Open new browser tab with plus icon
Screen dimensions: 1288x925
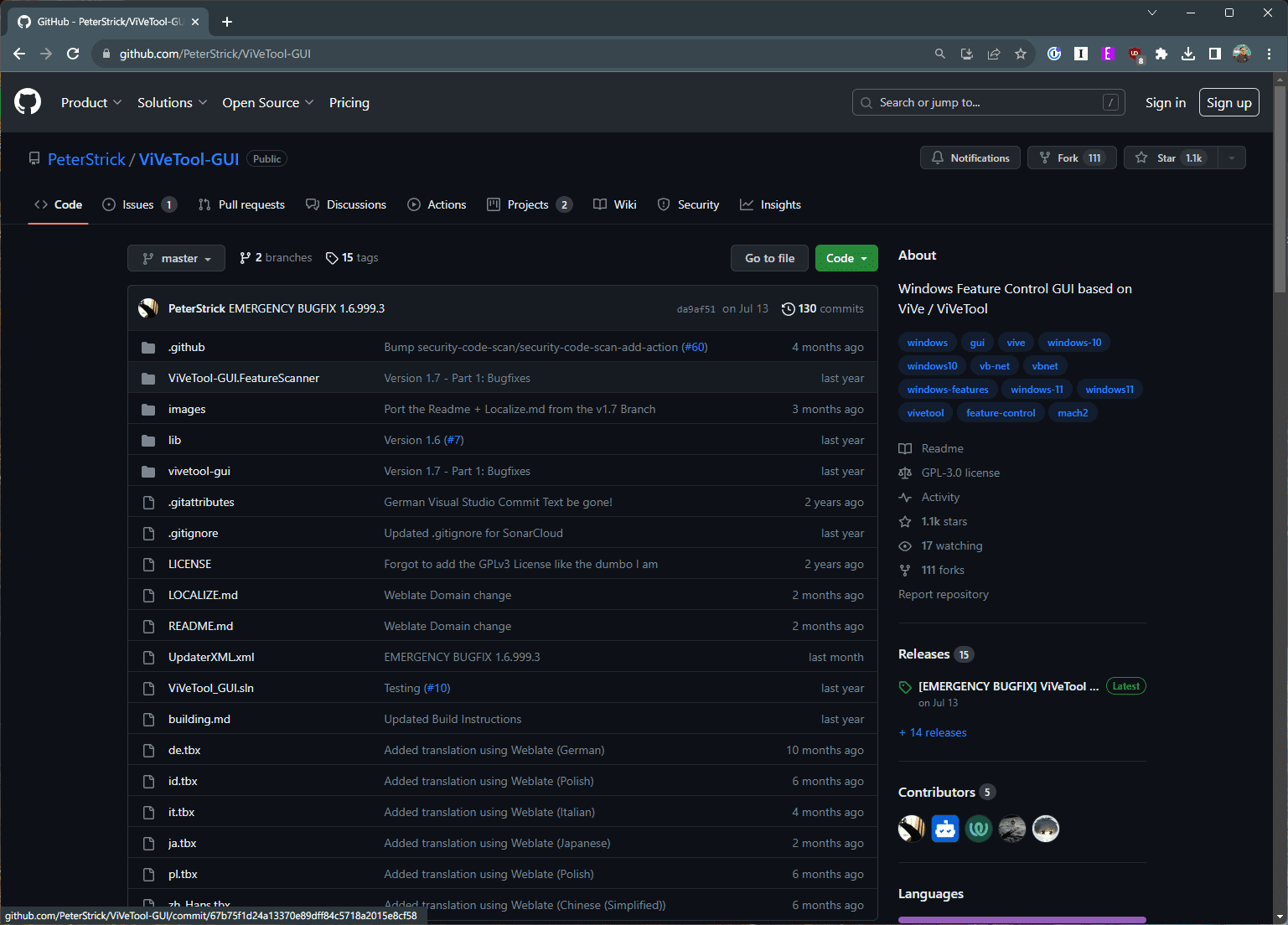click(227, 22)
